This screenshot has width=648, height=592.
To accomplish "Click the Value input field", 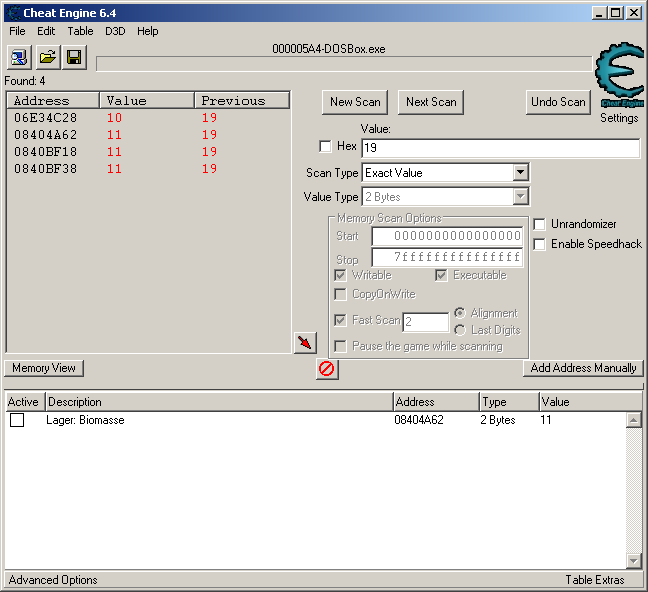I will (x=501, y=148).
